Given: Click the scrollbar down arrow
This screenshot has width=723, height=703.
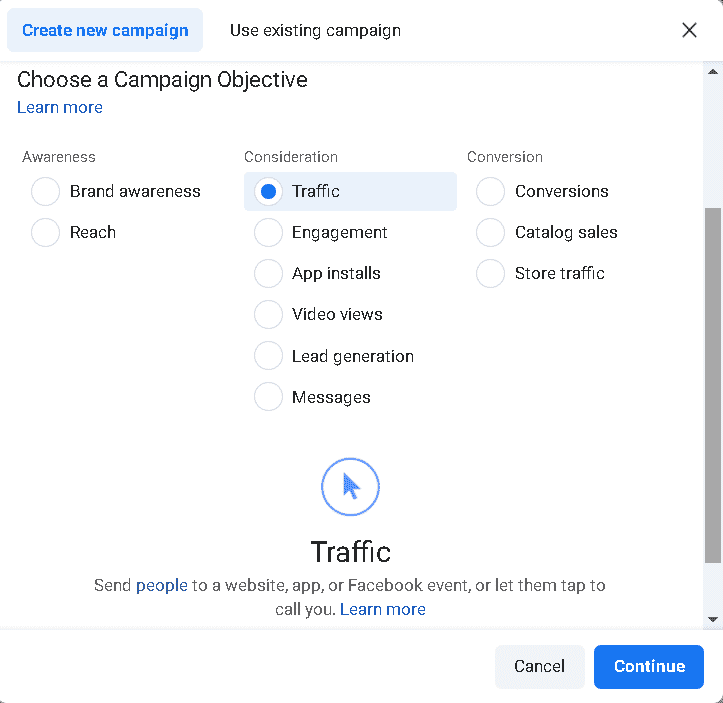Looking at the screenshot, I should 713,619.
